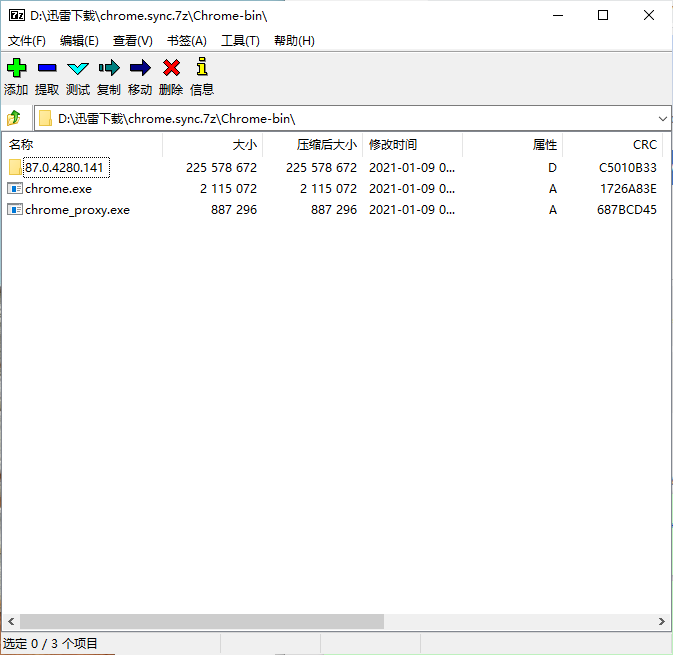Click the horizontal scrollbar left arrow
Viewport: 673px width, 655px height.
11,621
